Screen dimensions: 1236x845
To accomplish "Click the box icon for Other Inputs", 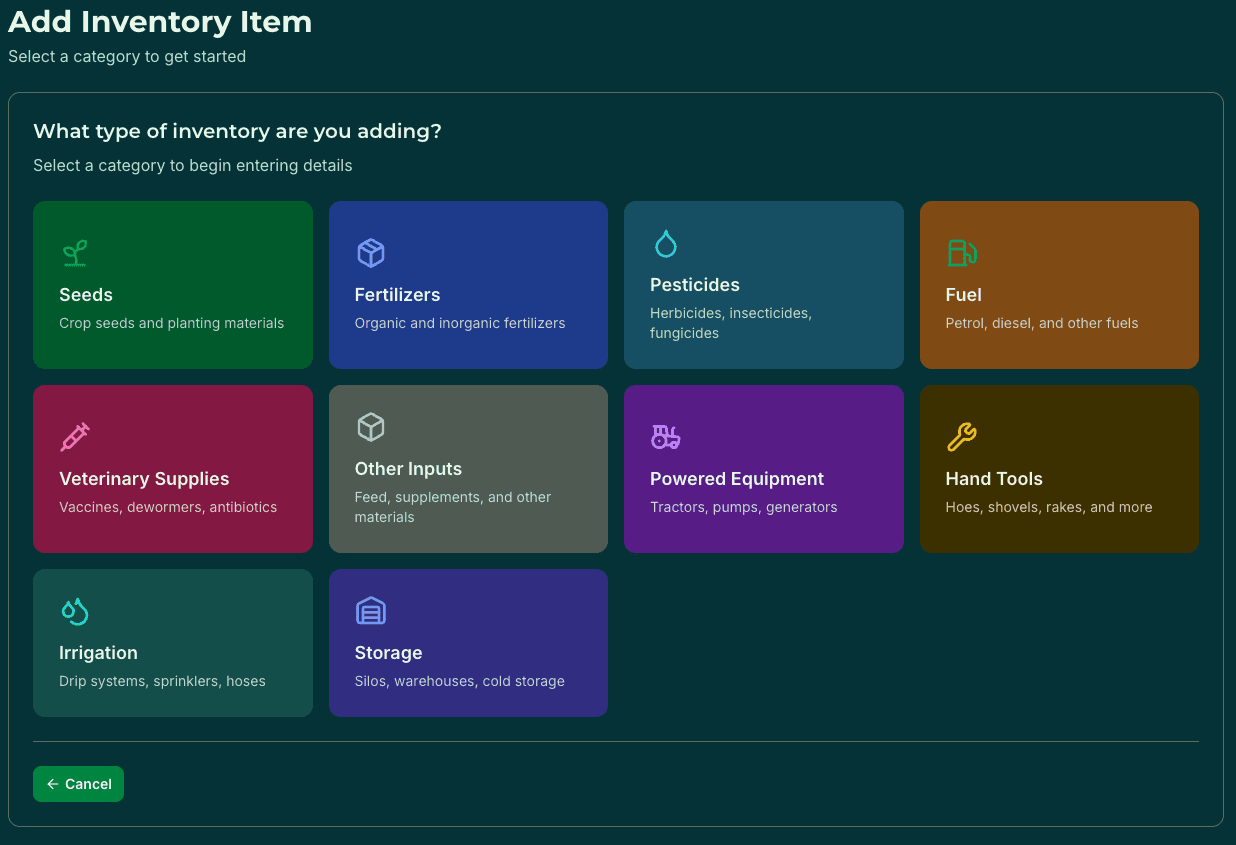I will (x=370, y=427).
